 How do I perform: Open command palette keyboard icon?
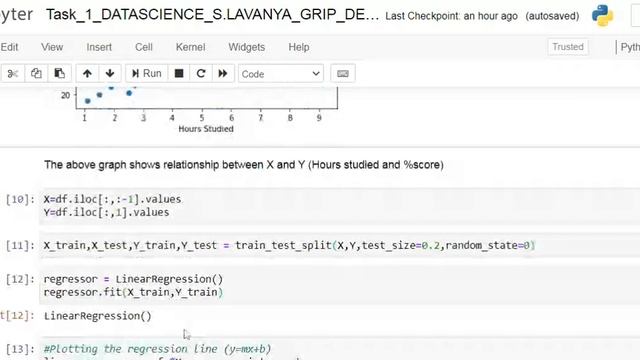342,74
